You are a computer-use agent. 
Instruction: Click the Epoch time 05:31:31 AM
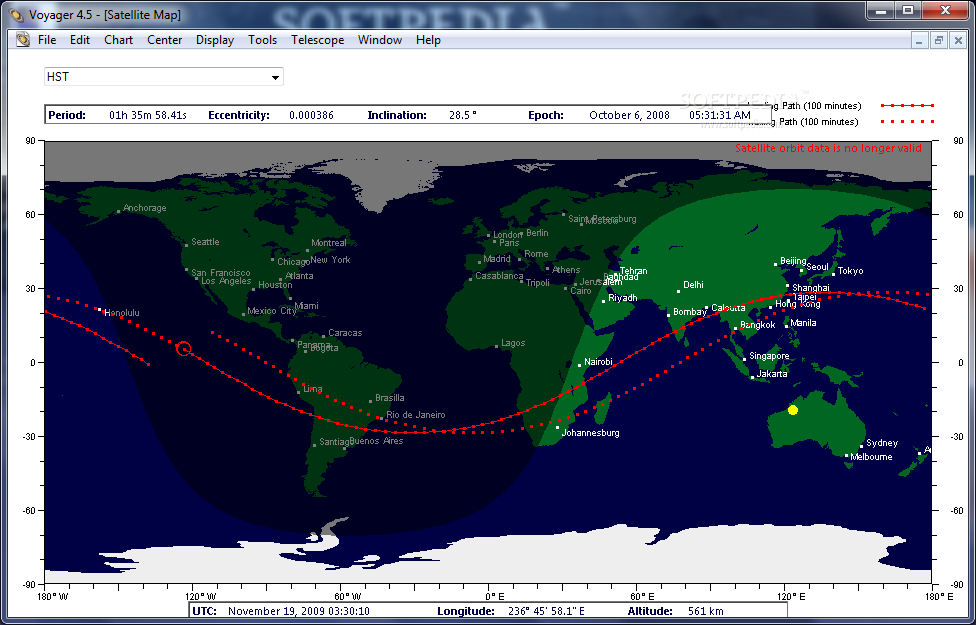pos(720,115)
